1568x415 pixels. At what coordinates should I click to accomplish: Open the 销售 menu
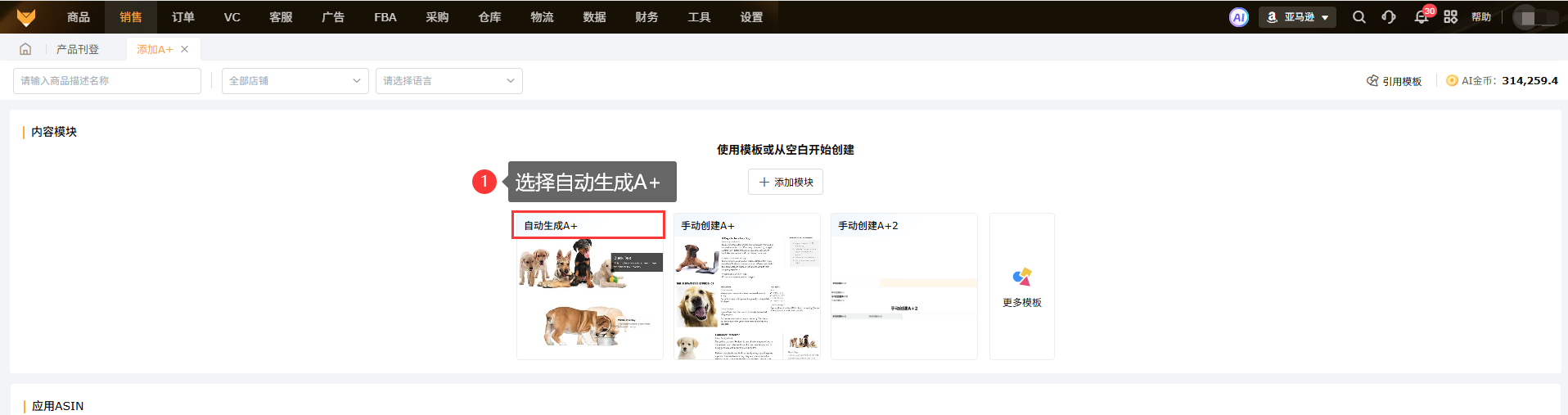pos(131,17)
